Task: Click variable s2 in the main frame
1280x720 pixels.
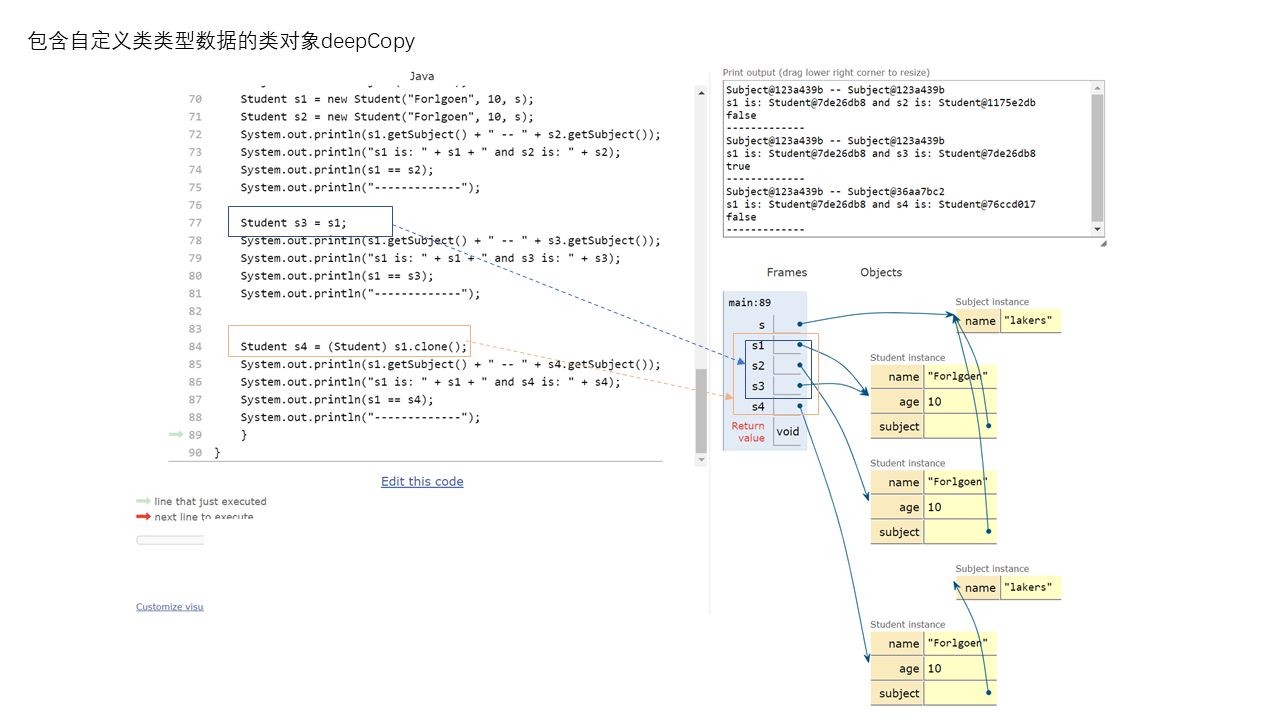Action: pos(758,366)
